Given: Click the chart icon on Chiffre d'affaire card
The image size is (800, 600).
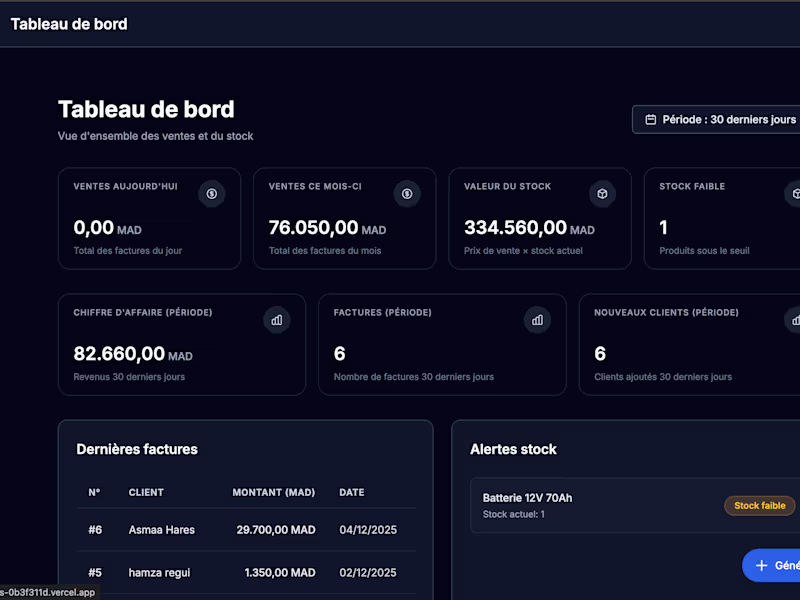Looking at the screenshot, I should point(277,320).
